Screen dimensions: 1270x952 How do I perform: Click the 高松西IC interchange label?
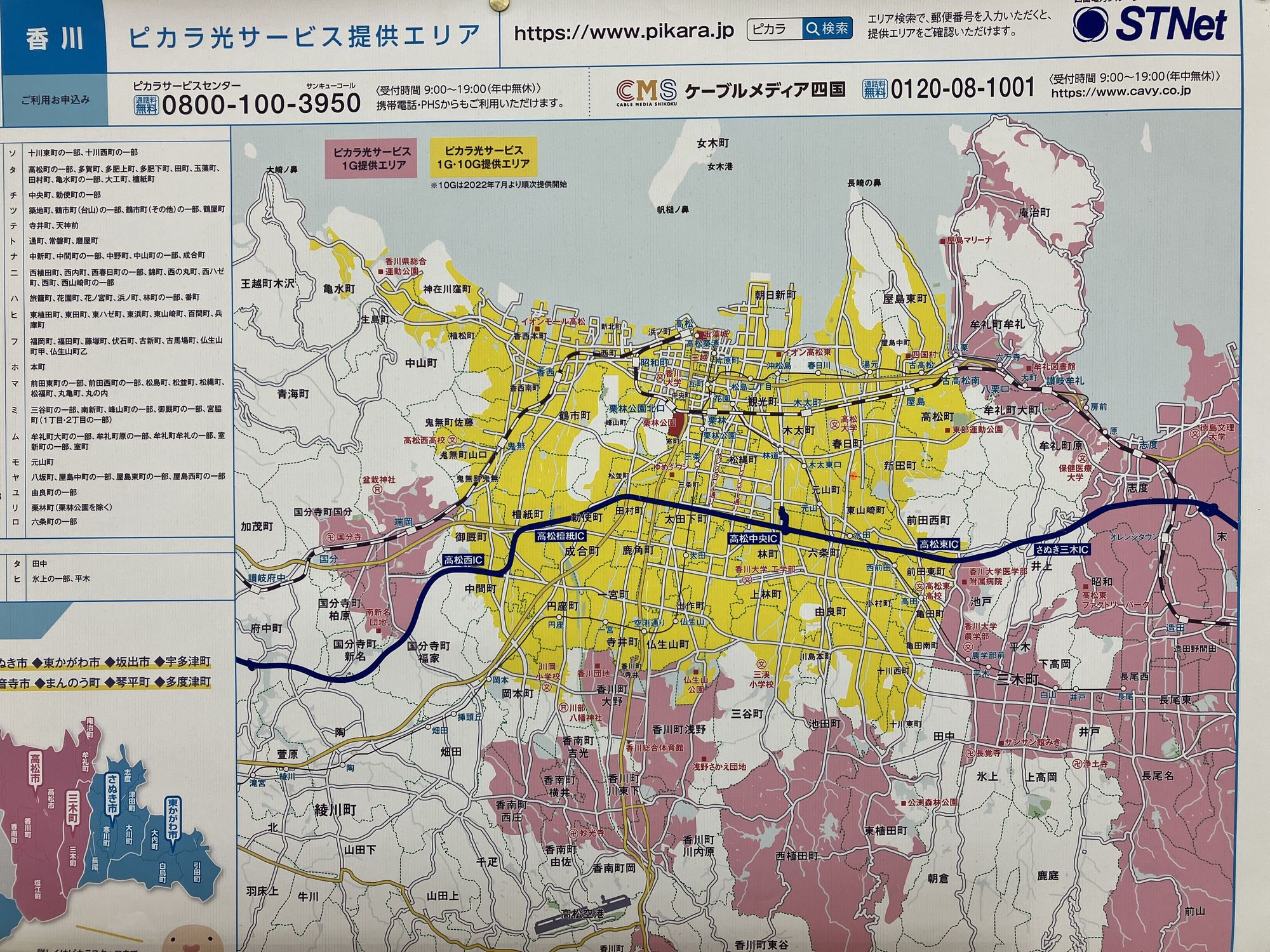tap(464, 560)
